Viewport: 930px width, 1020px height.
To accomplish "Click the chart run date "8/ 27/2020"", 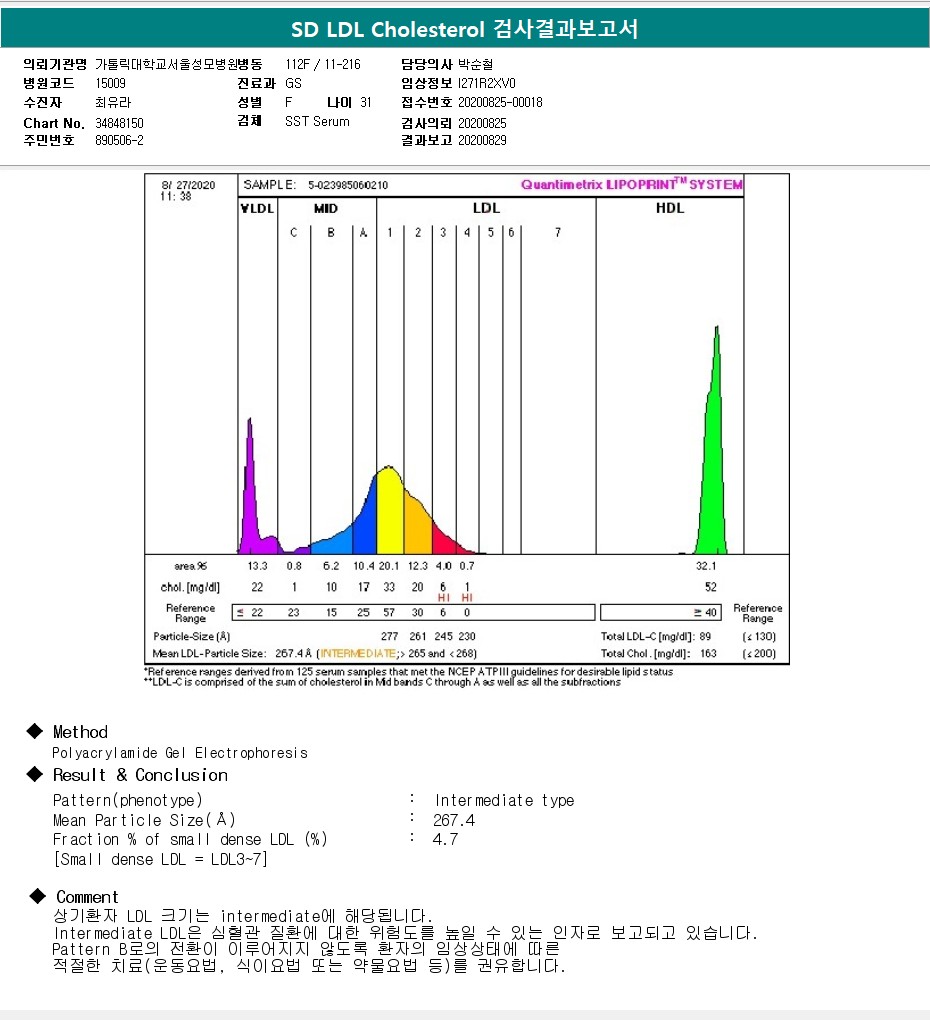I will pos(188,185).
